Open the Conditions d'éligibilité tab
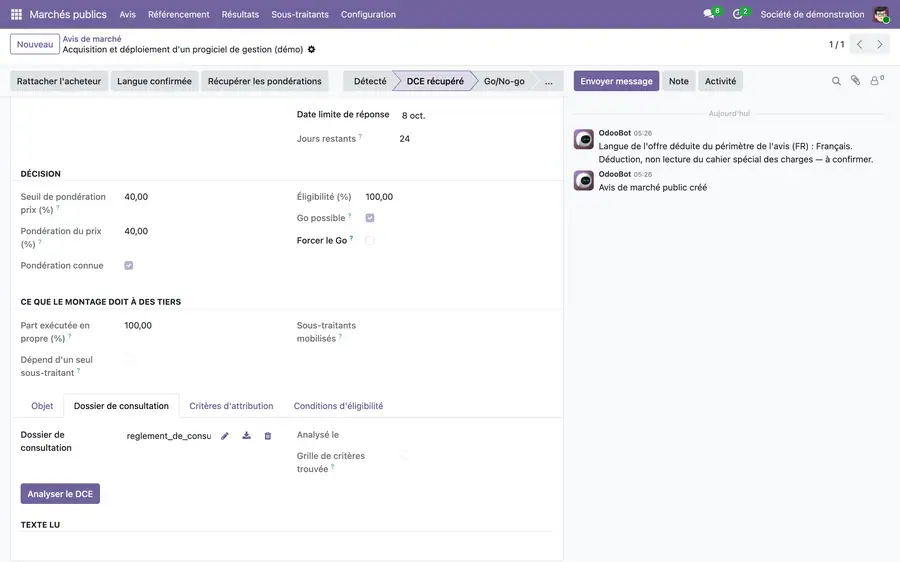 pyautogui.click(x=338, y=406)
